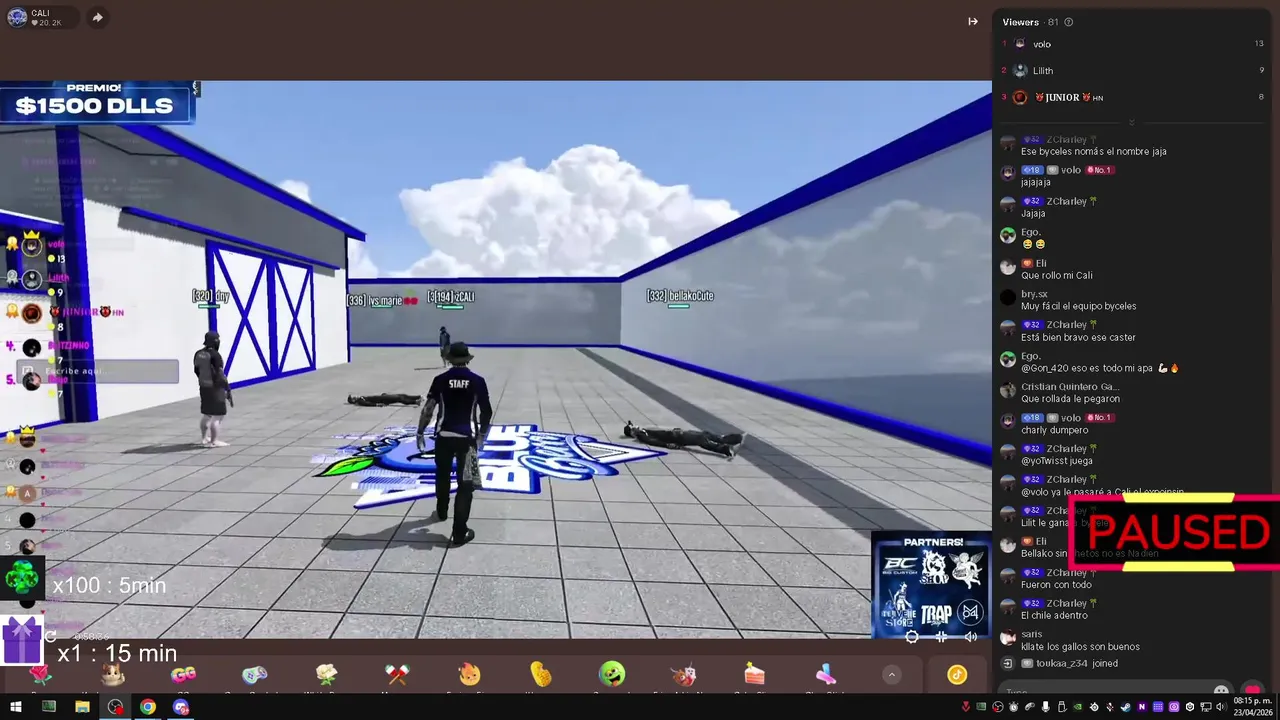Click the stream's volume speaker icon

click(970, 636)
